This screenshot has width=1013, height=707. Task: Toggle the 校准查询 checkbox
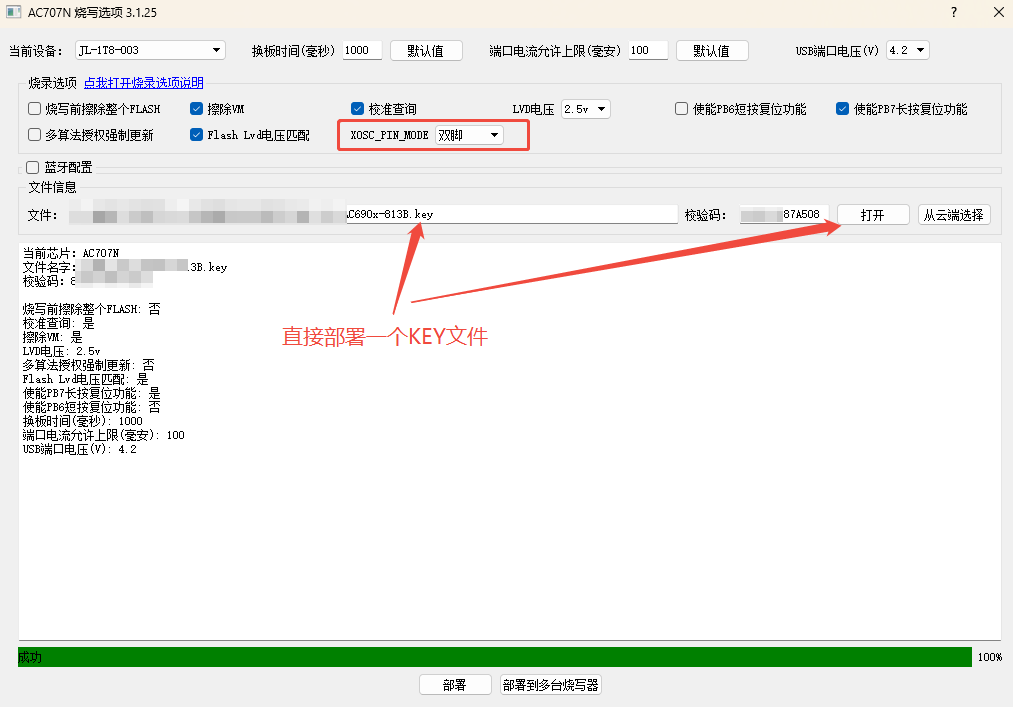point(357,109)
